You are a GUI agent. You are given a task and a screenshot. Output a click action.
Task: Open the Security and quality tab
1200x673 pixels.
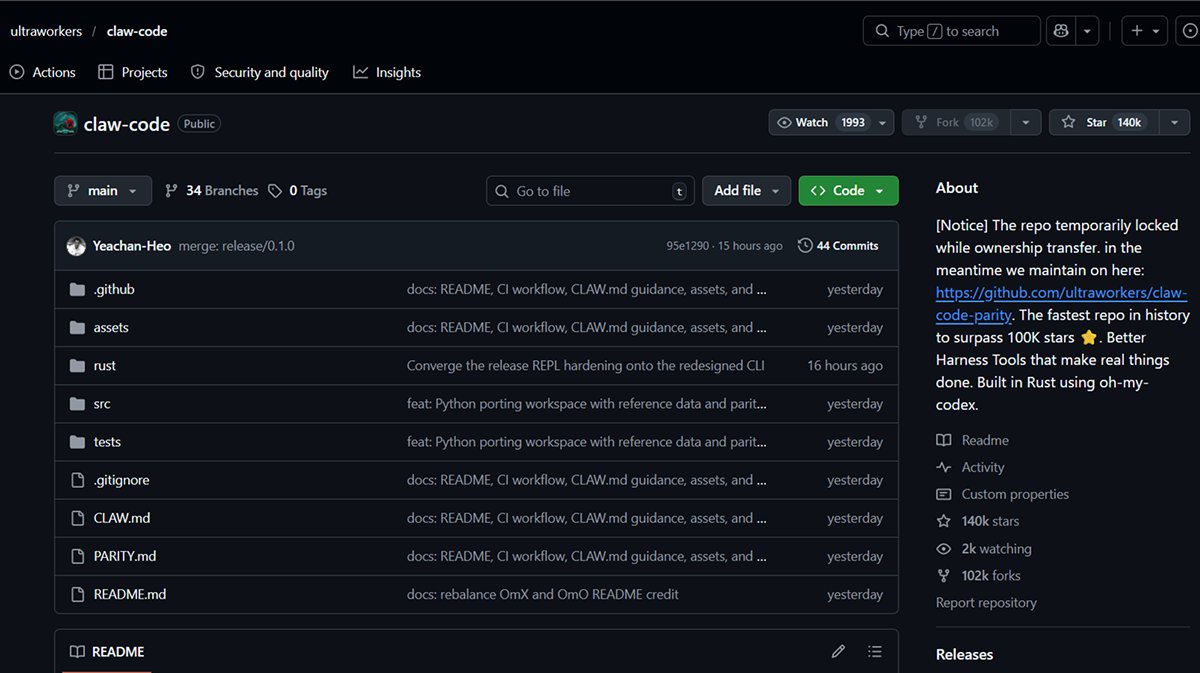click(260, 72)
